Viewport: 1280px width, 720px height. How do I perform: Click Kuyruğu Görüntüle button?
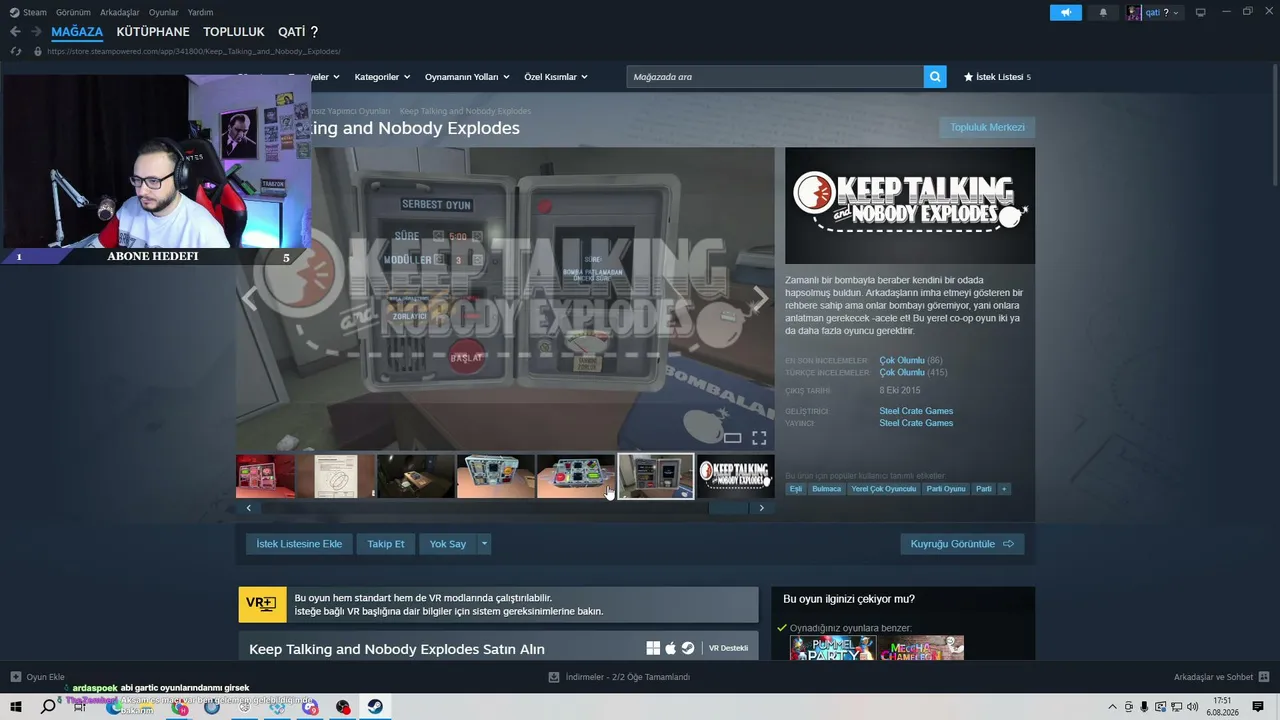coord(962,544)
